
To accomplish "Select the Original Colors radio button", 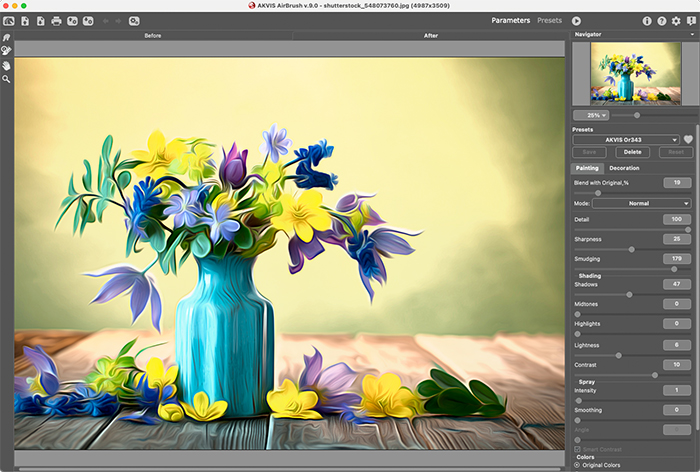I will (x=576, y=465).
